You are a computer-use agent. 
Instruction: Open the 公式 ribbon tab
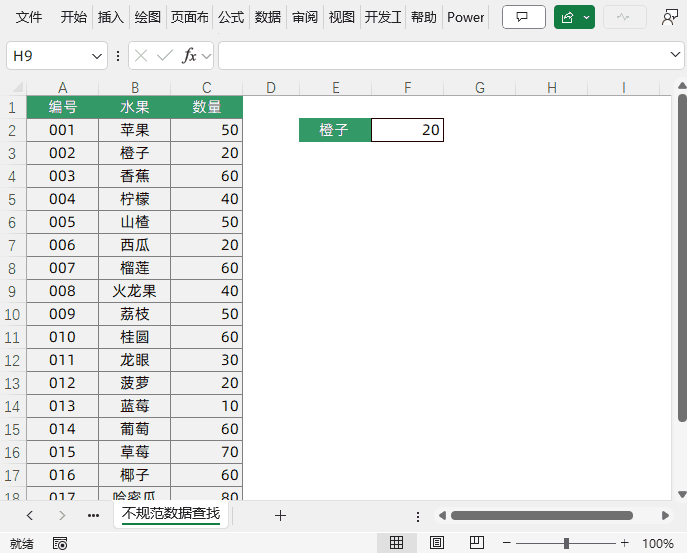point(230,17)
